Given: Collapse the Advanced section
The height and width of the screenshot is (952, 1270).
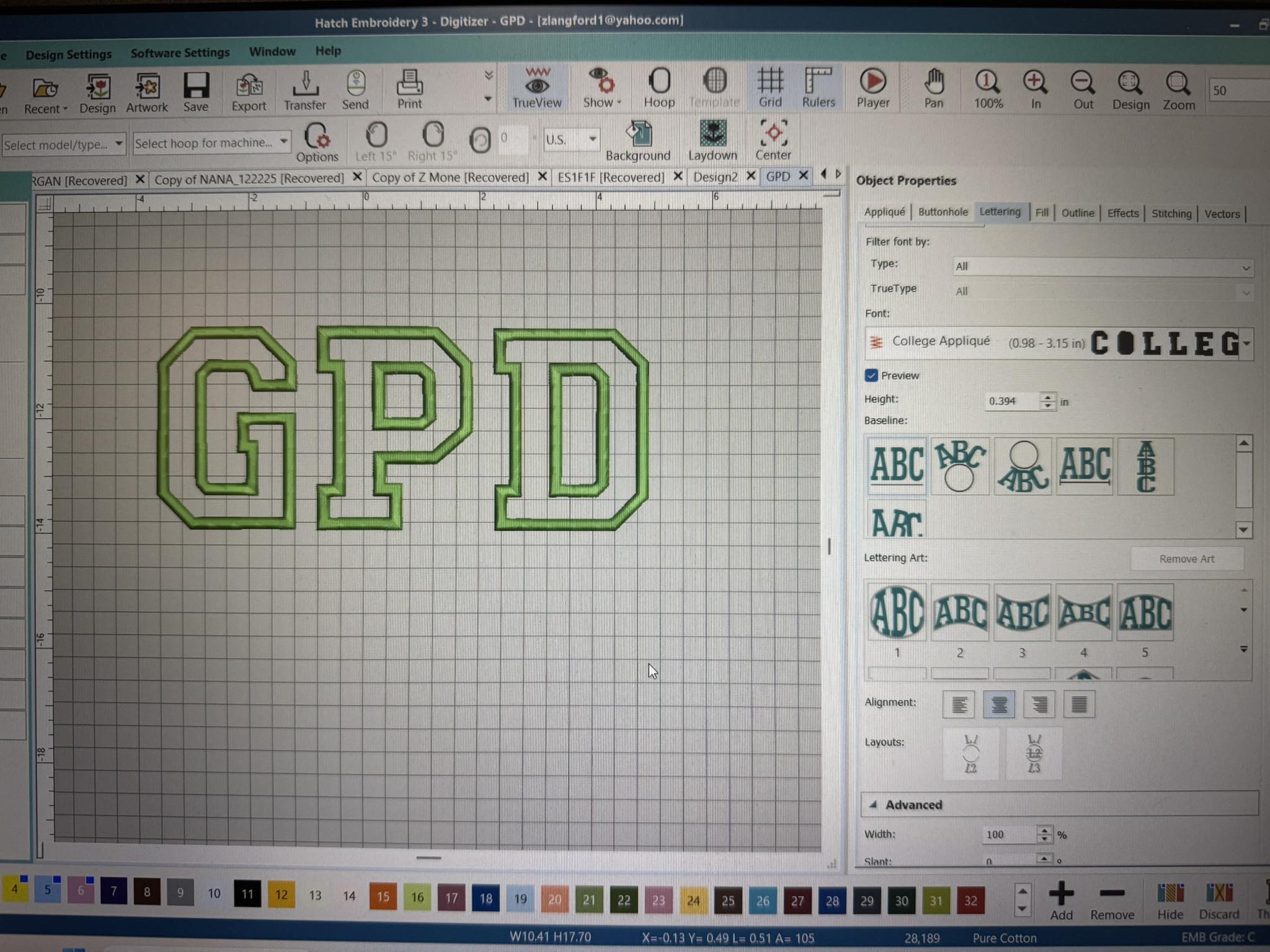Looking at the screenshot, I should point(873,804).
